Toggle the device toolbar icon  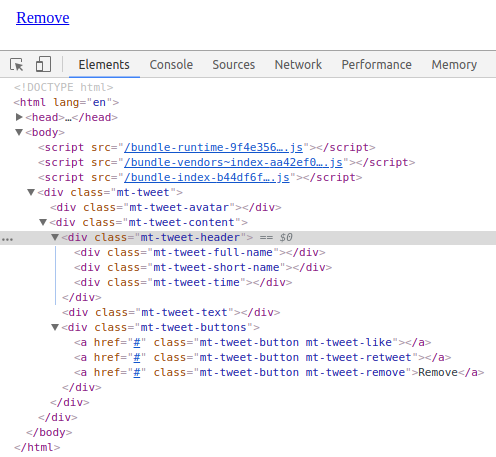pos(43,64)
